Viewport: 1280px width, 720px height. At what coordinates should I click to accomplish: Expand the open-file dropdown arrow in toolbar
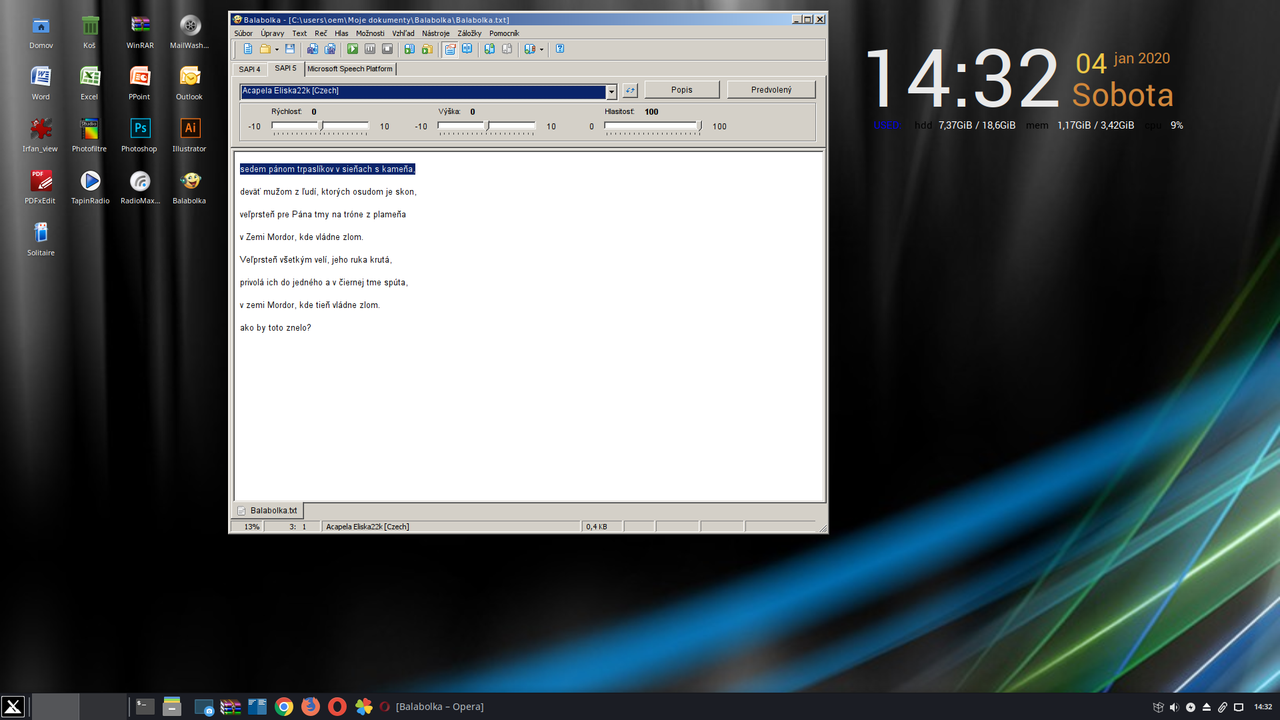pos(277,49)
